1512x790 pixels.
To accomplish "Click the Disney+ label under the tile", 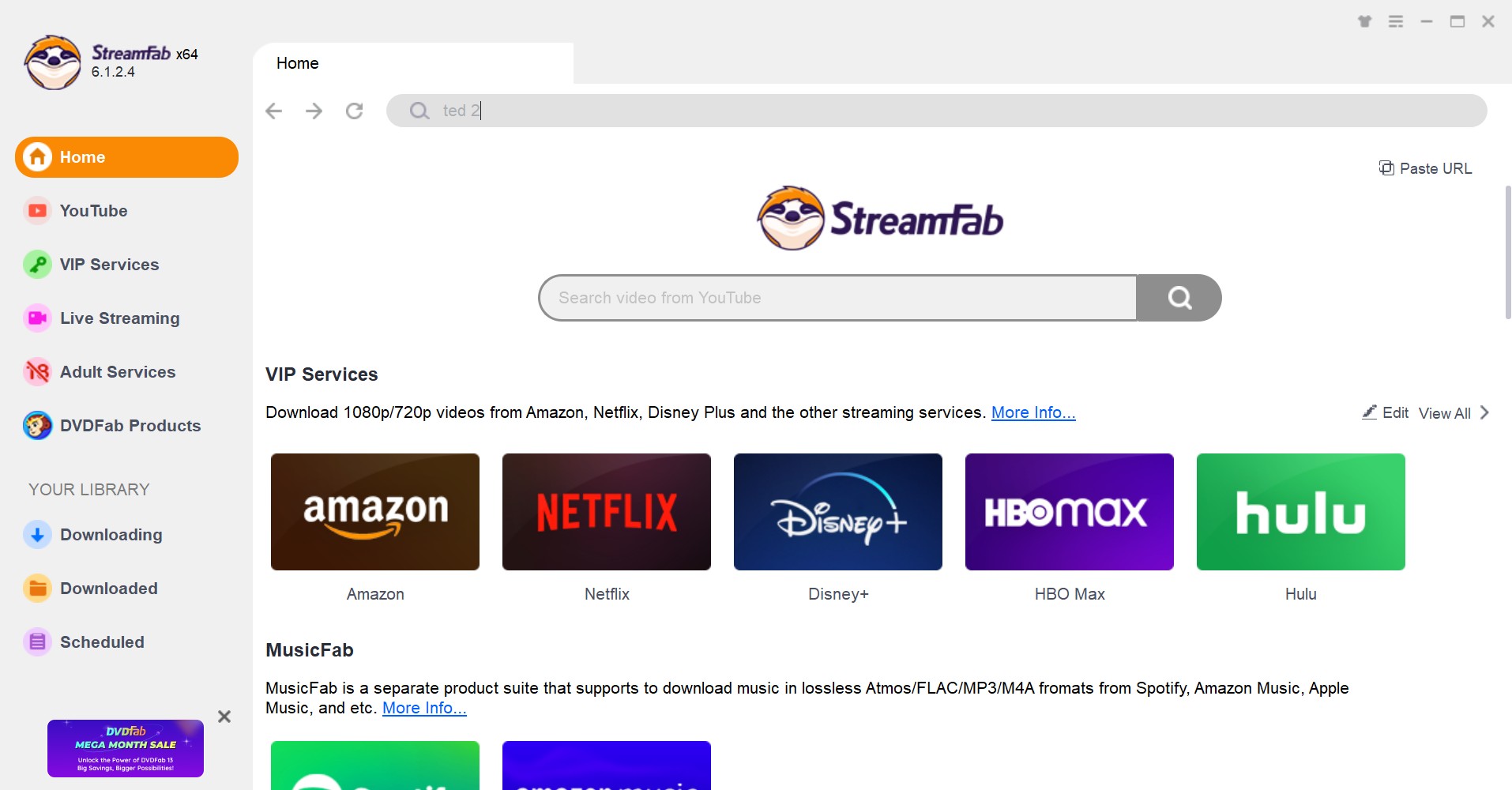I will pyautogui.click(x=838, y=594).
